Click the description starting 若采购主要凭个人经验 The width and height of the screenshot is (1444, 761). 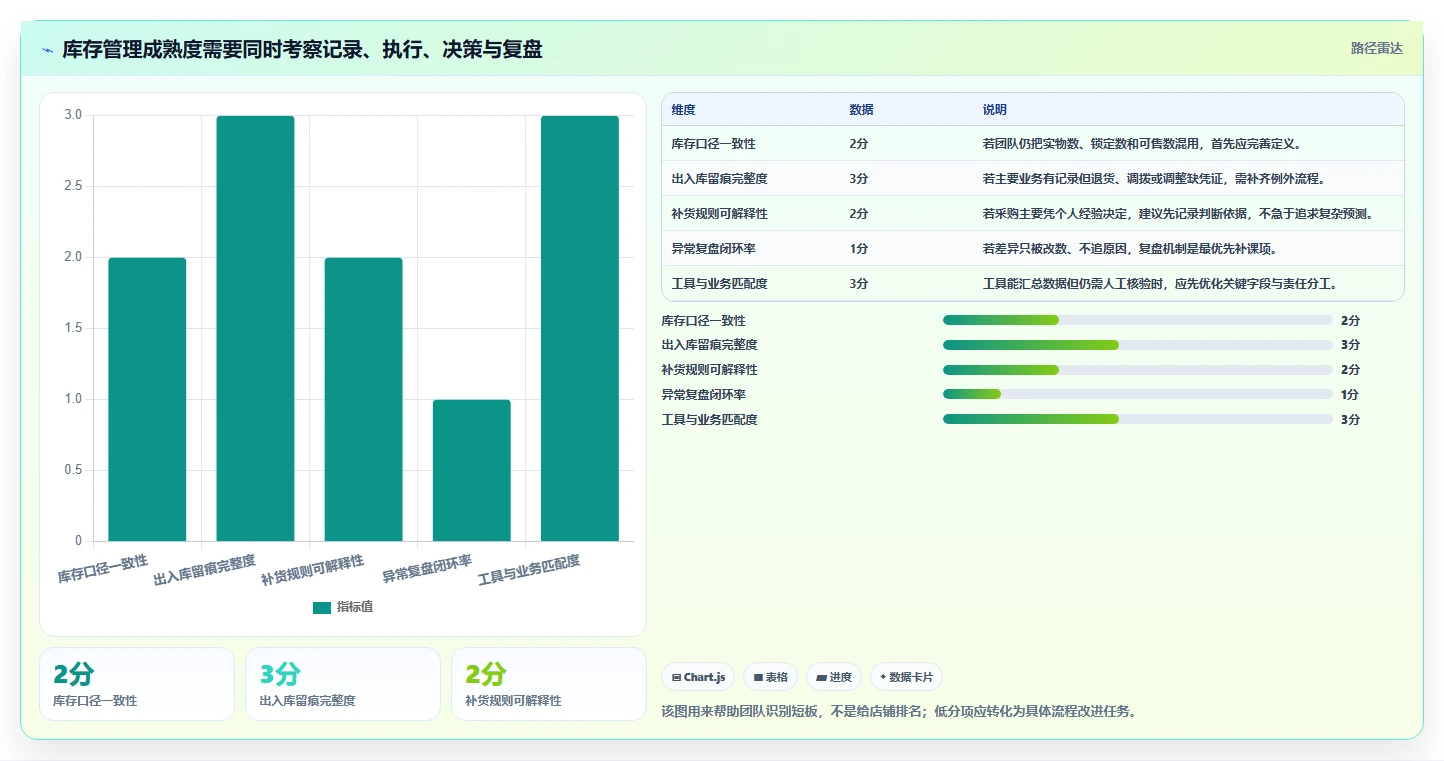coord(1178,214)
